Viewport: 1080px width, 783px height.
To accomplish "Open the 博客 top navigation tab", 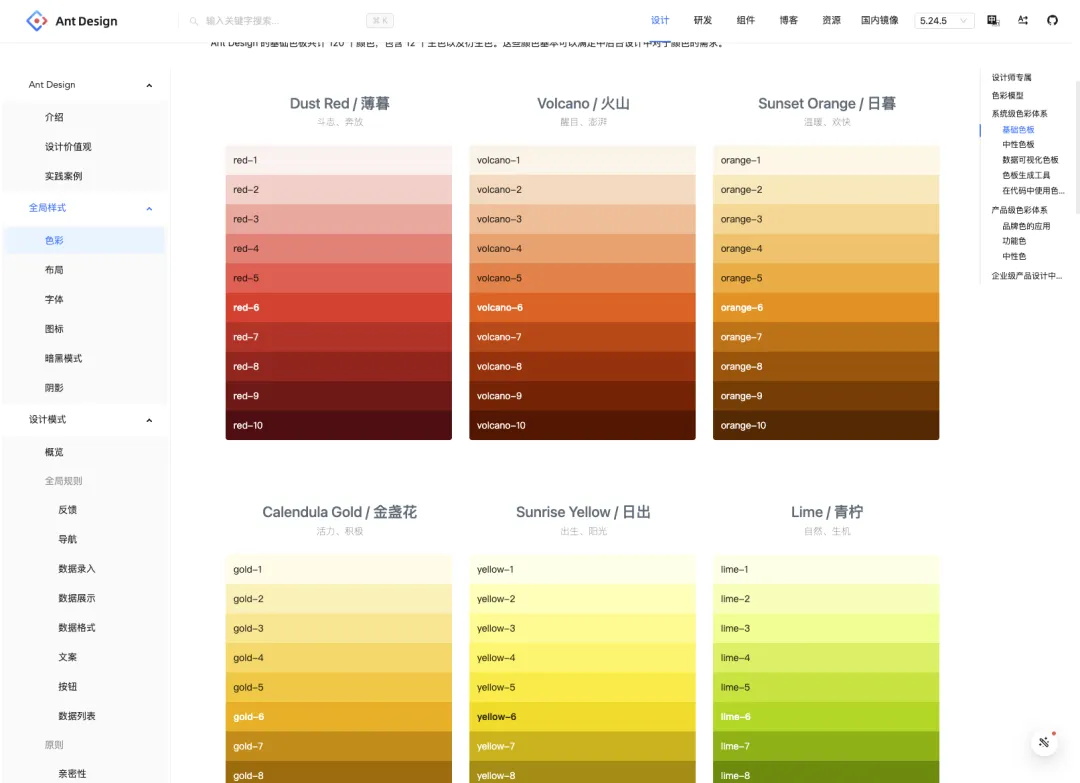I will (789, 20).
